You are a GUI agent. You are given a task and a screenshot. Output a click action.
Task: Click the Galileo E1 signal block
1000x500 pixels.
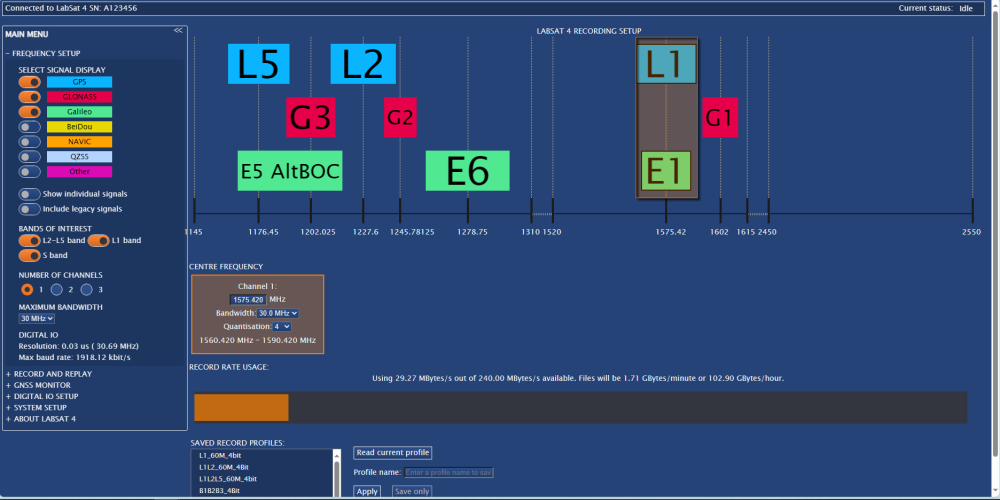click(666, 171)
